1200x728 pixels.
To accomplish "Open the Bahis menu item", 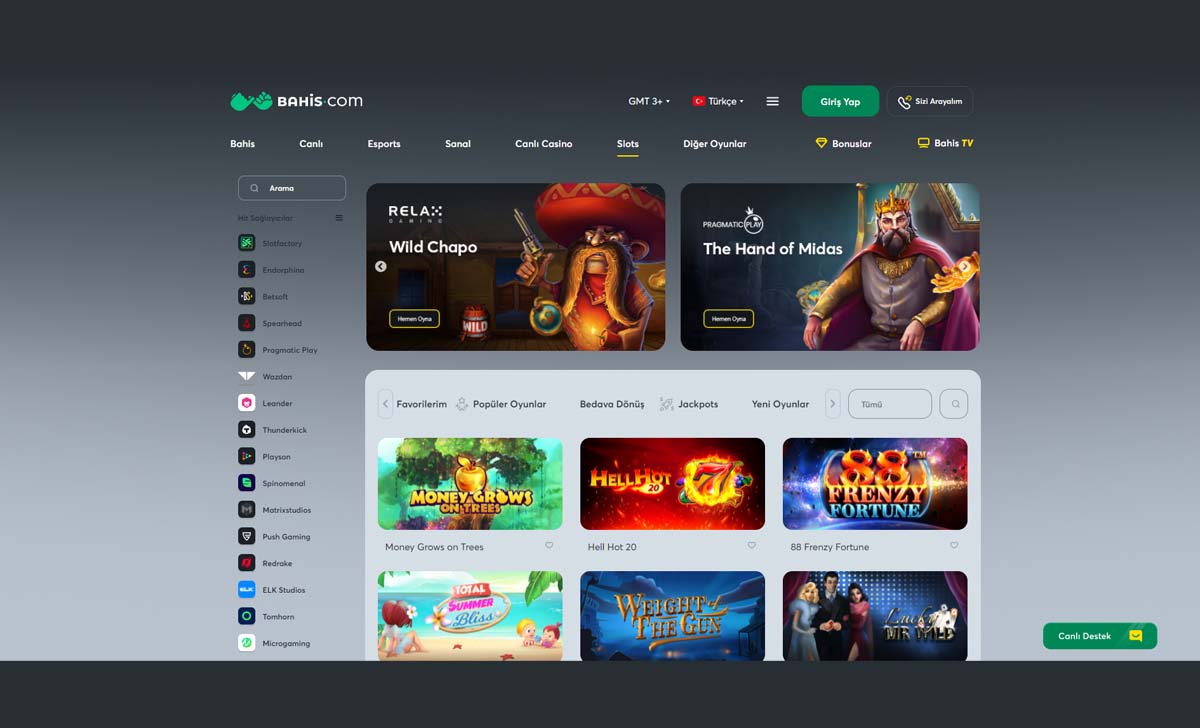I will 242,144.
